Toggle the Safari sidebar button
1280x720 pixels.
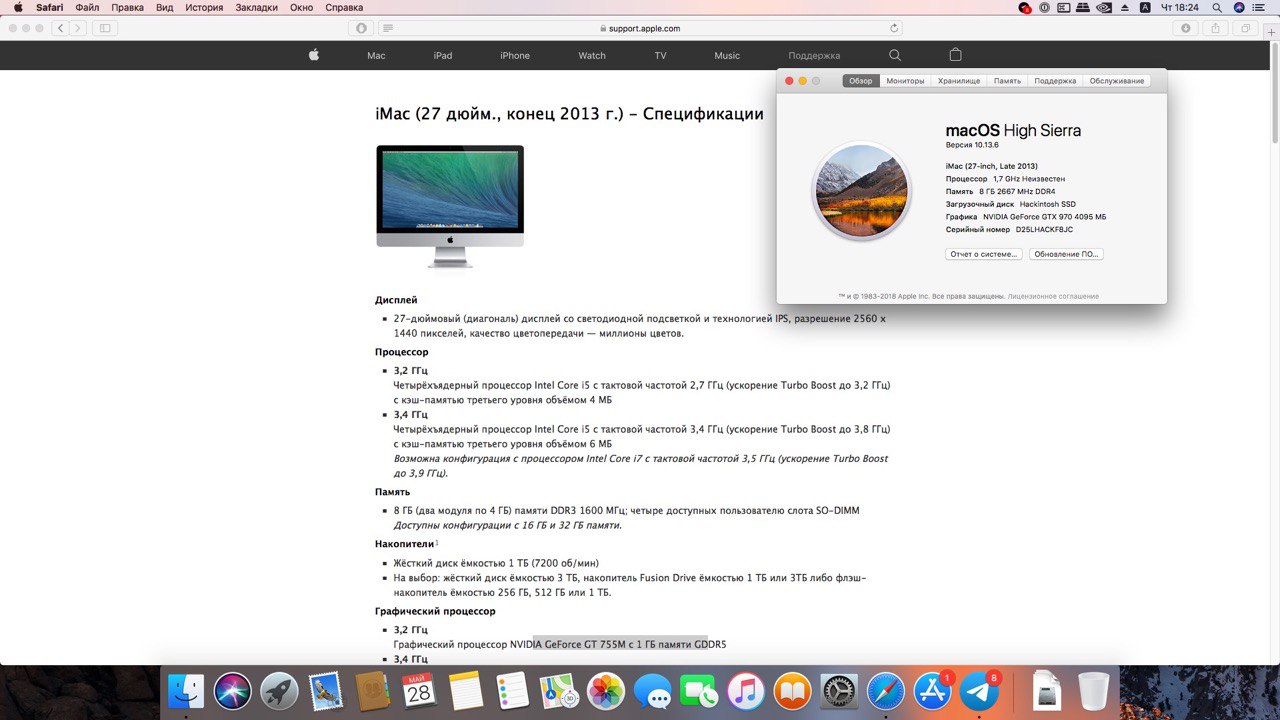coord(105,28)
